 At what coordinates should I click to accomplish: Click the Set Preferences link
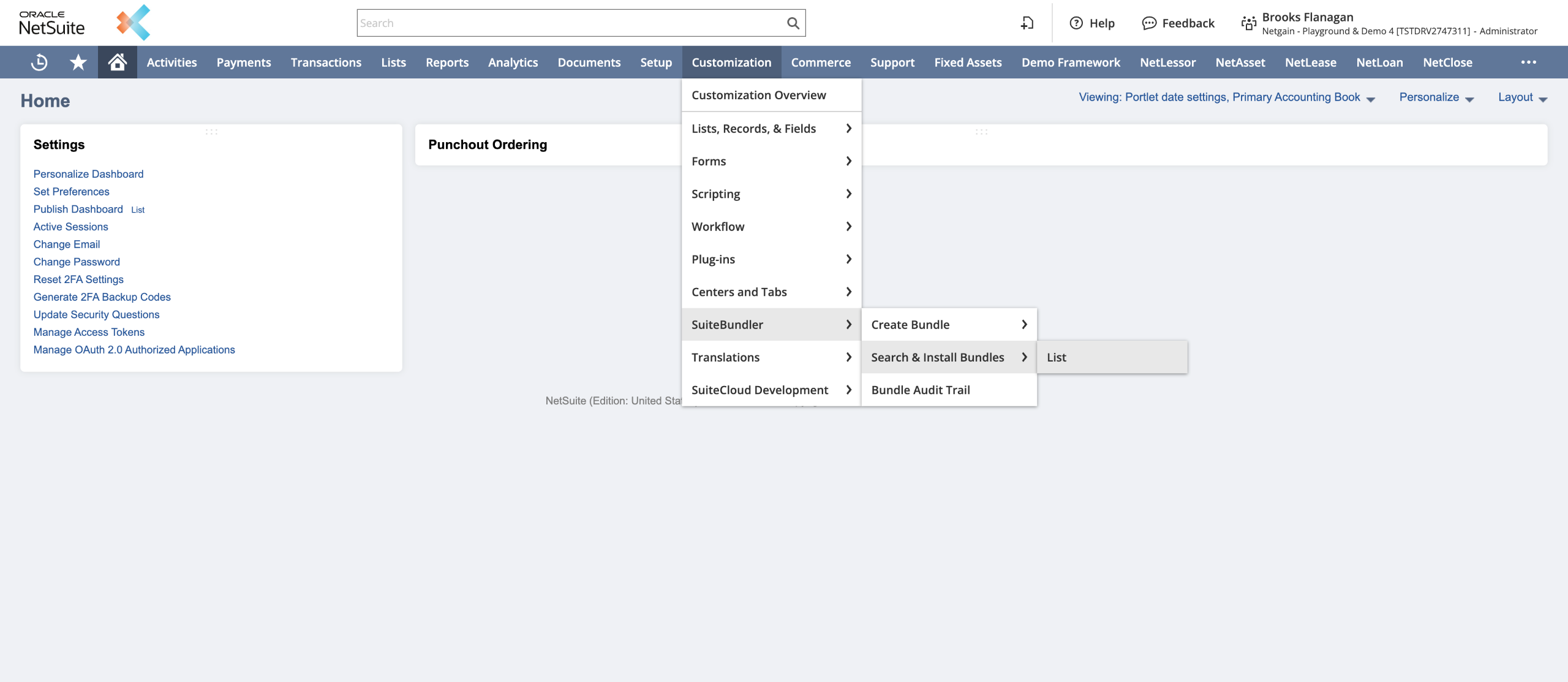pyautogui.click(x=71, y=192)
